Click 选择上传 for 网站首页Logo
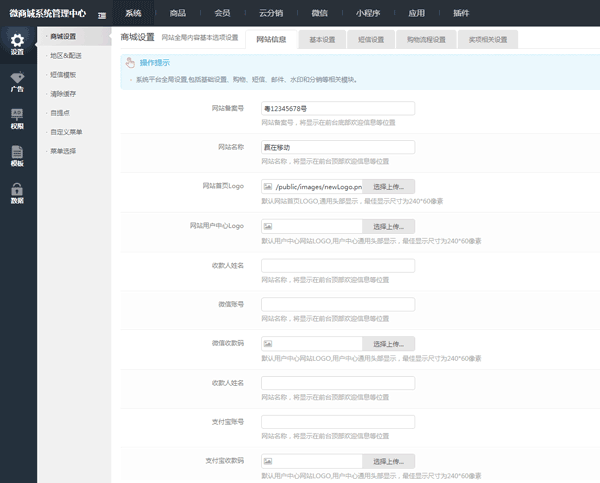This screenshot has width=600, height=483. 388,186
